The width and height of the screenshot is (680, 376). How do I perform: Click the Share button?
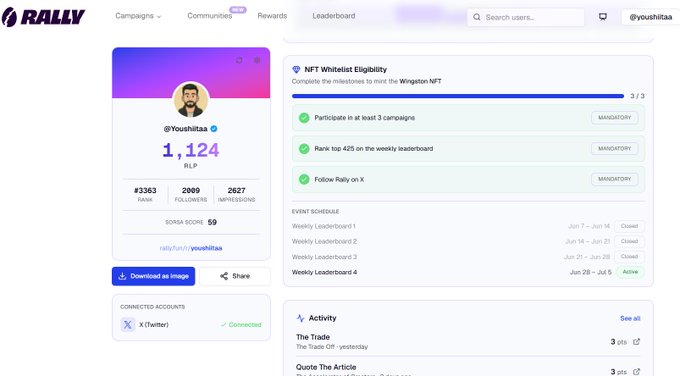pyautogui.click(x=235, y=276)
